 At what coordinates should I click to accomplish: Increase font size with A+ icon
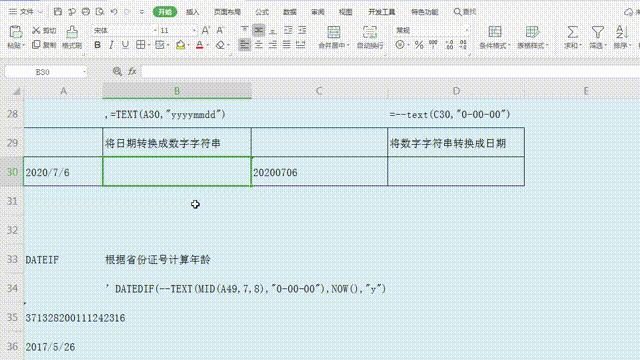(206, 31)
